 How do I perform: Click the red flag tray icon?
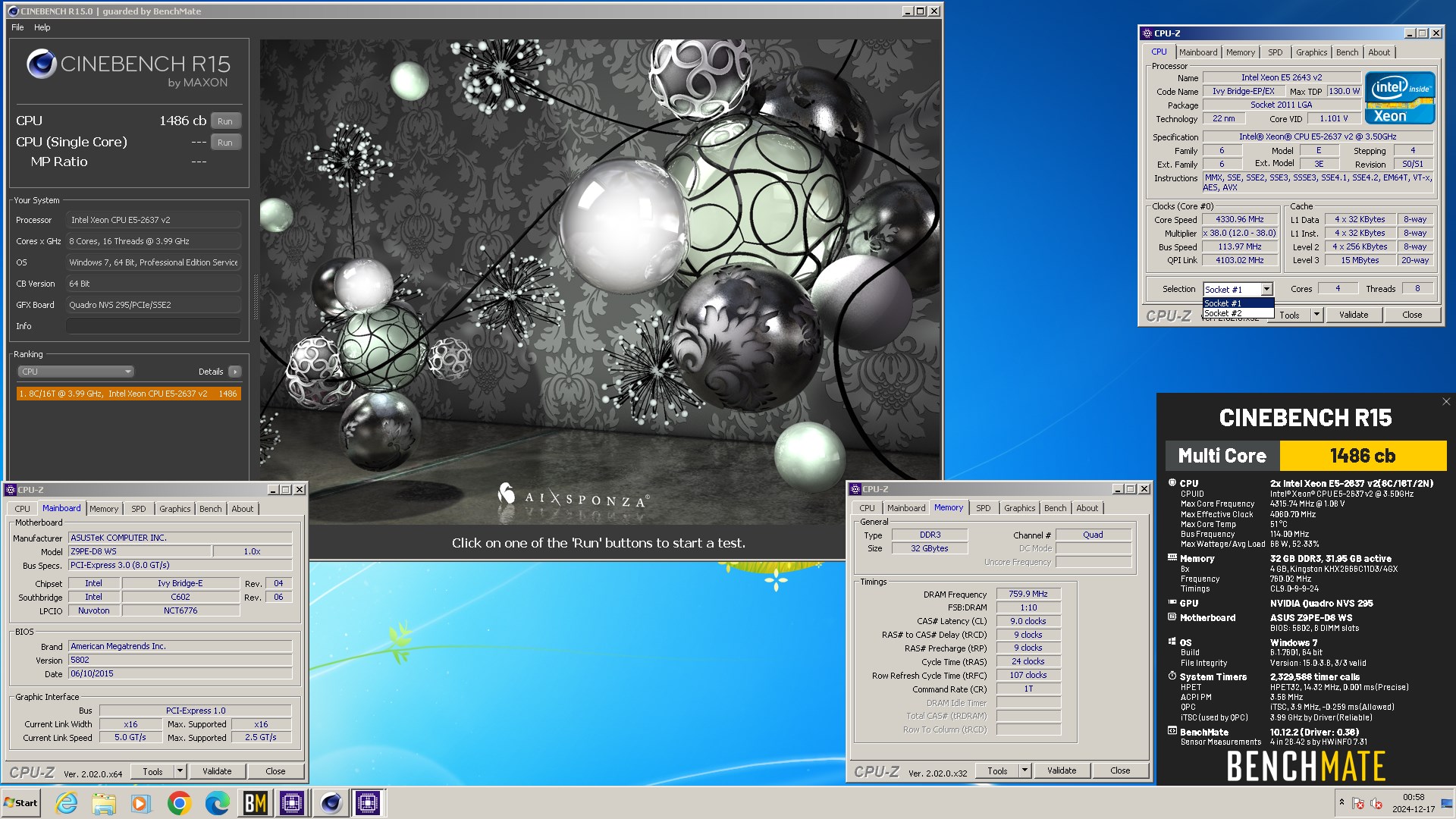(x=1358, y=803)
